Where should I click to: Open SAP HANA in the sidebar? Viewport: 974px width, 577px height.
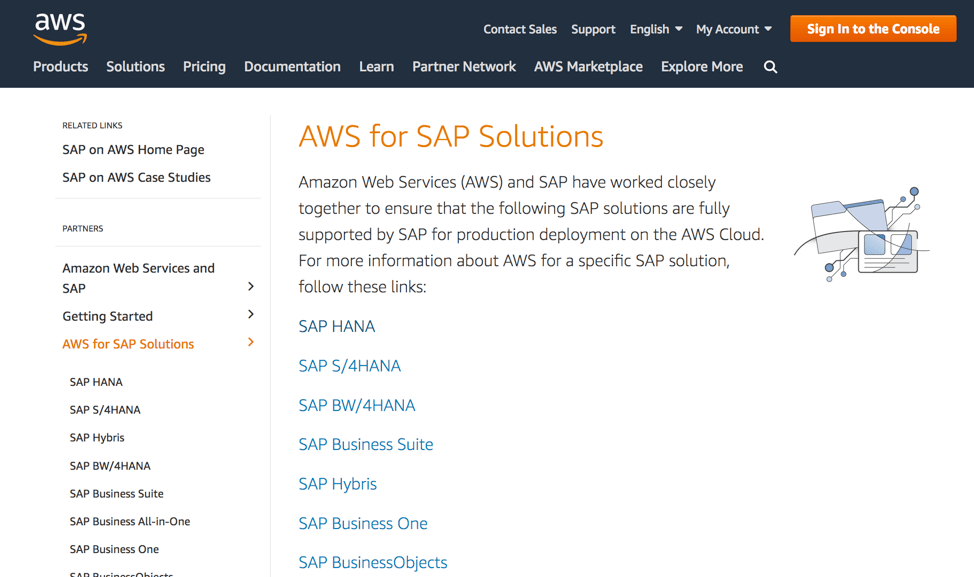pyautogui.click(x=96, y=382)
